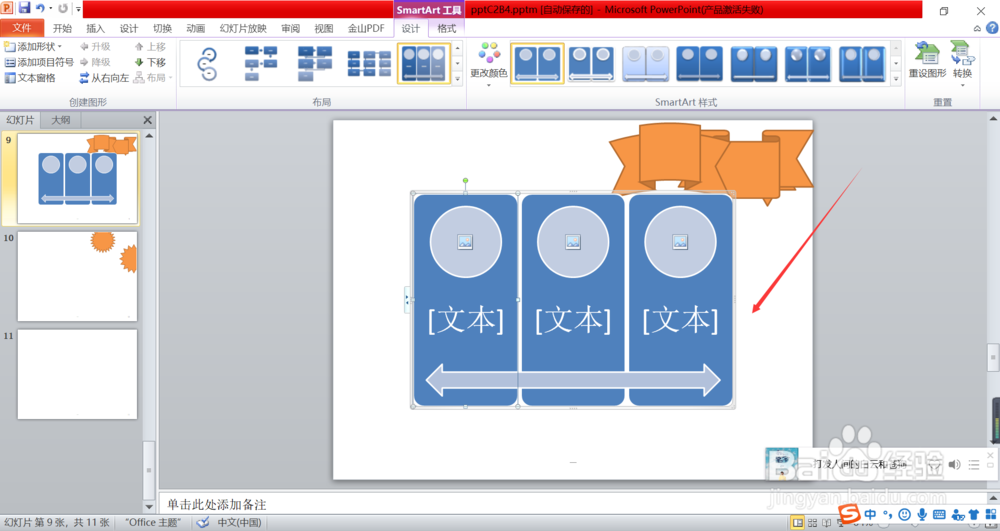This screenshot has width=1000, height=531.
Task: Select the second layout thumbnail with connected boxes
Action: pos(261,64)
